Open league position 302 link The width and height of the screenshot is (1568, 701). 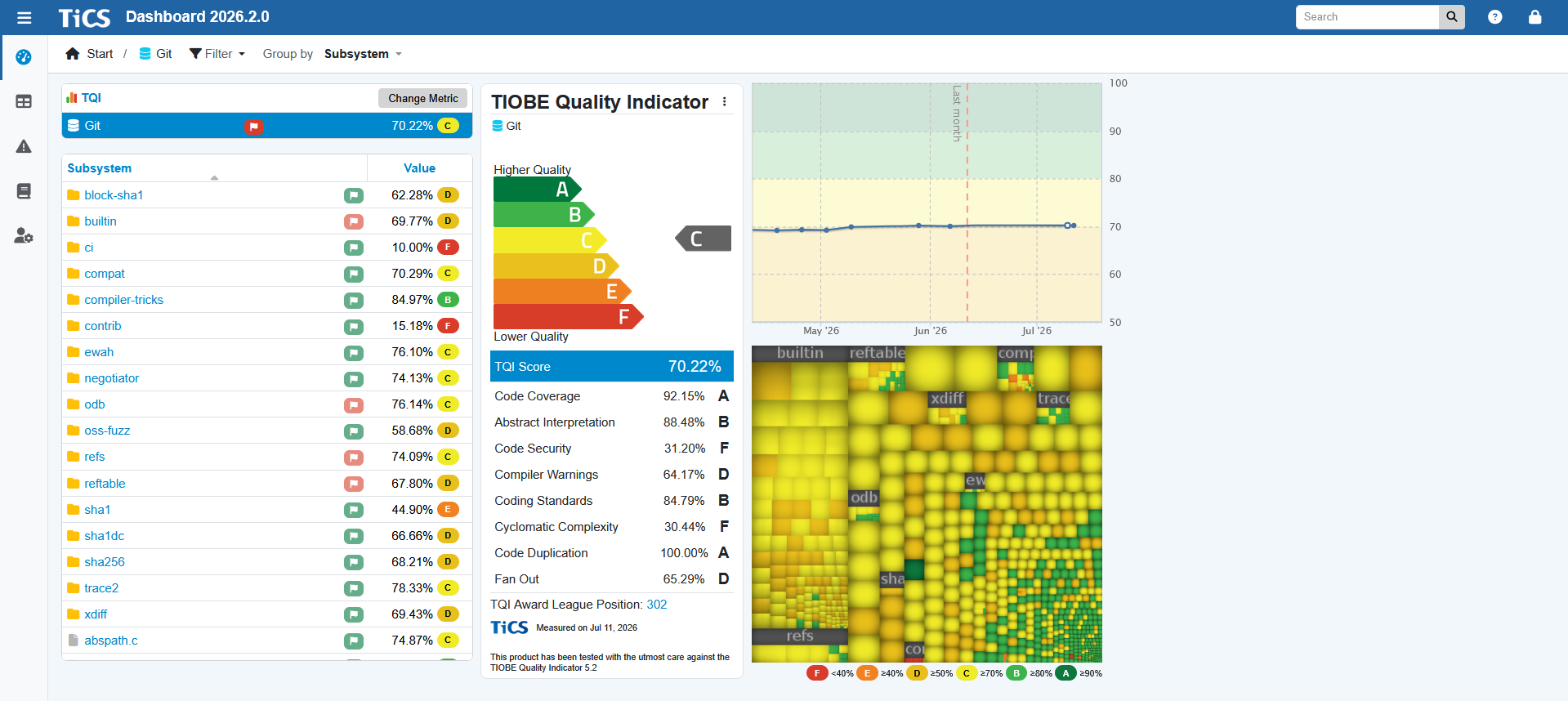pos(657,605)
